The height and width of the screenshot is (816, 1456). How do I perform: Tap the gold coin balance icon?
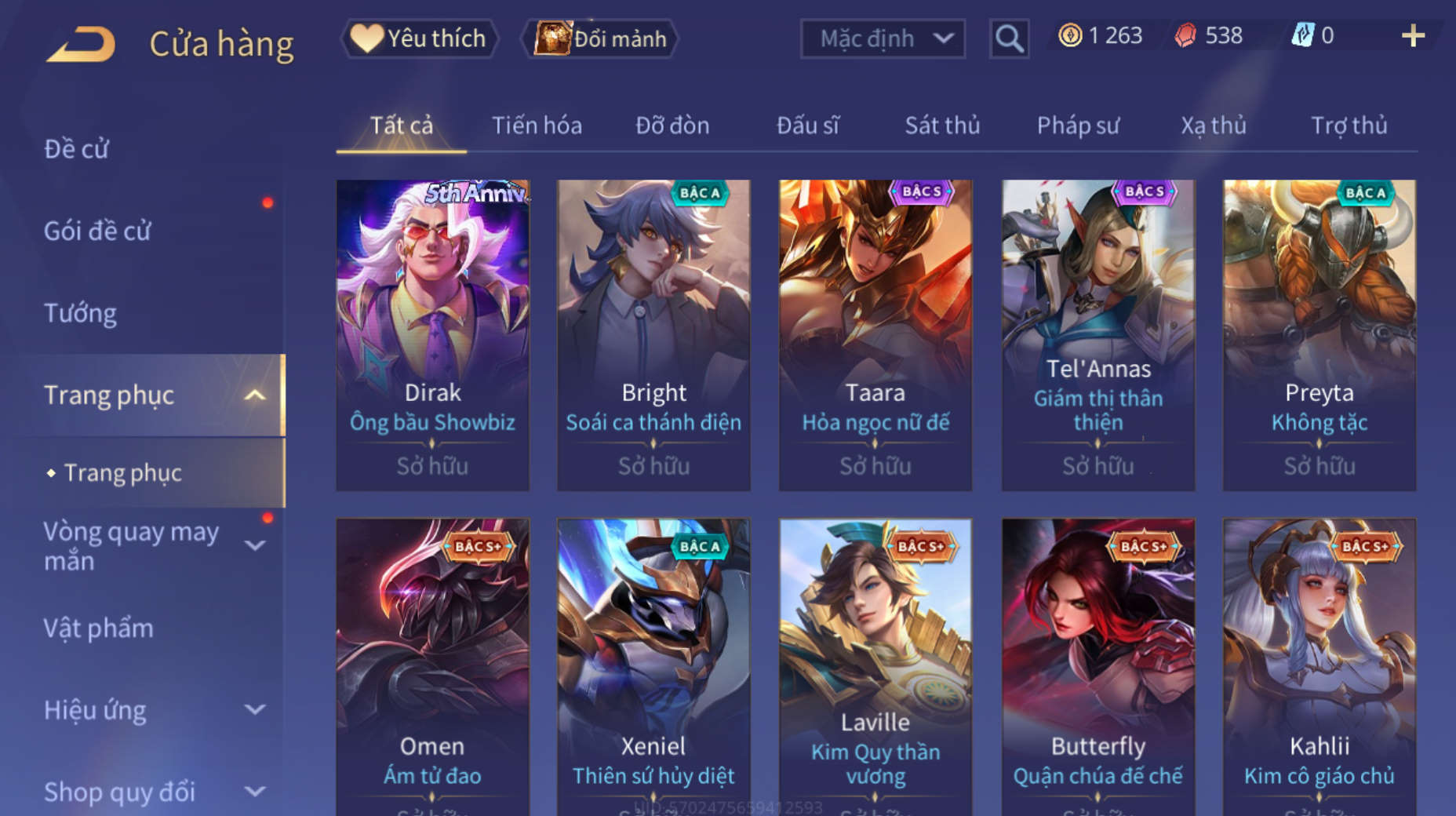1070,35
